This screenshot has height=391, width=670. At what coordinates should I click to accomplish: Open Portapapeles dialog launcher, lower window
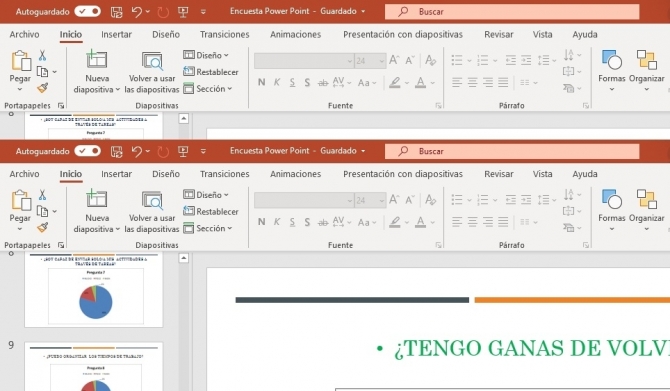coord(61,245)
